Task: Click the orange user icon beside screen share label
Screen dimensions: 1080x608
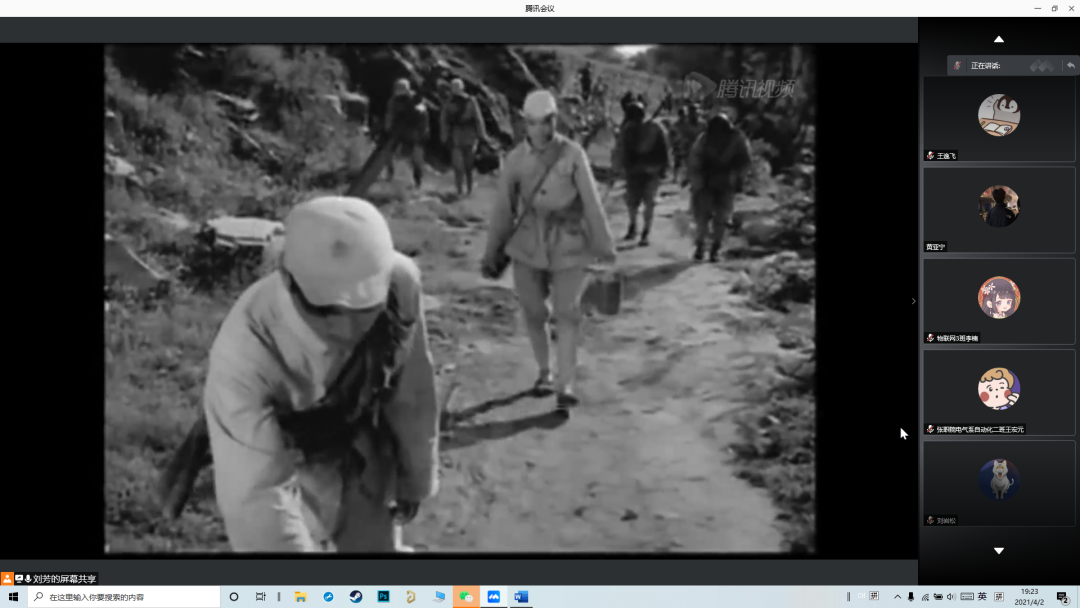Action: coord(7,579)
